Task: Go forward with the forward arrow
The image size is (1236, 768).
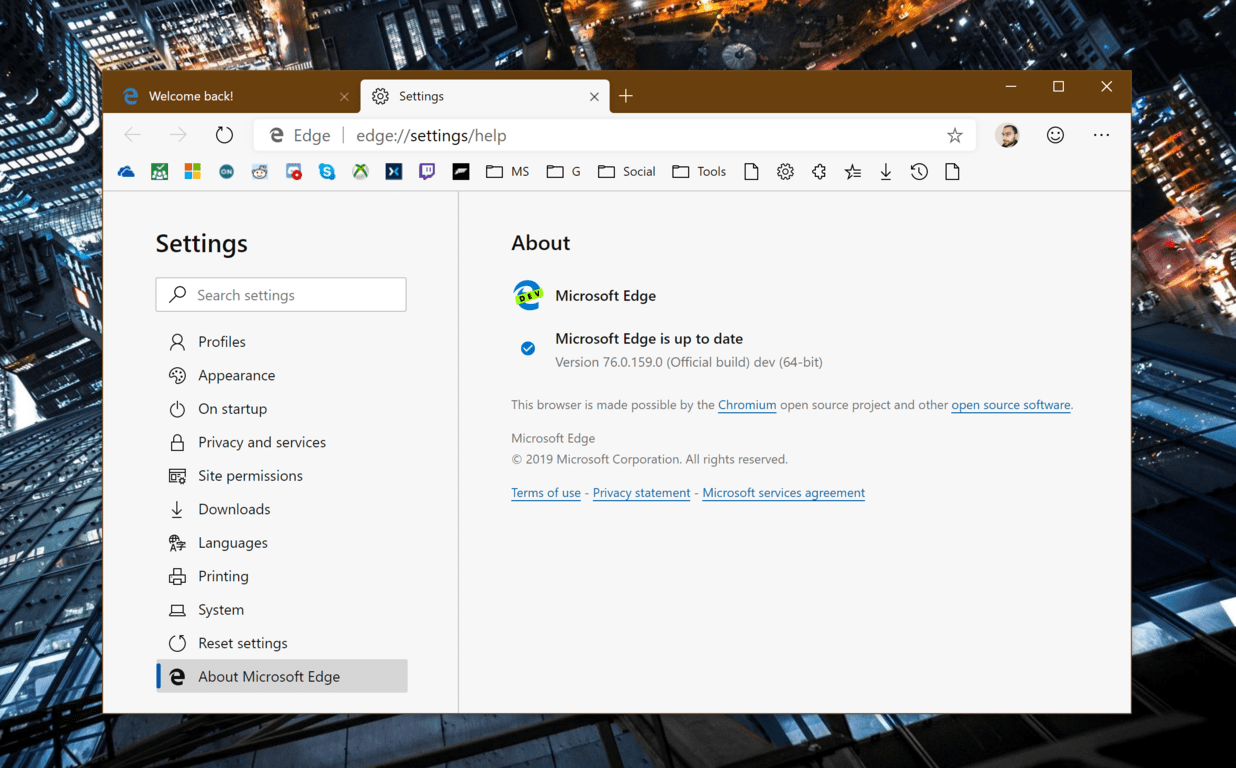Action: pyautogui.click(x=178, y=135)
